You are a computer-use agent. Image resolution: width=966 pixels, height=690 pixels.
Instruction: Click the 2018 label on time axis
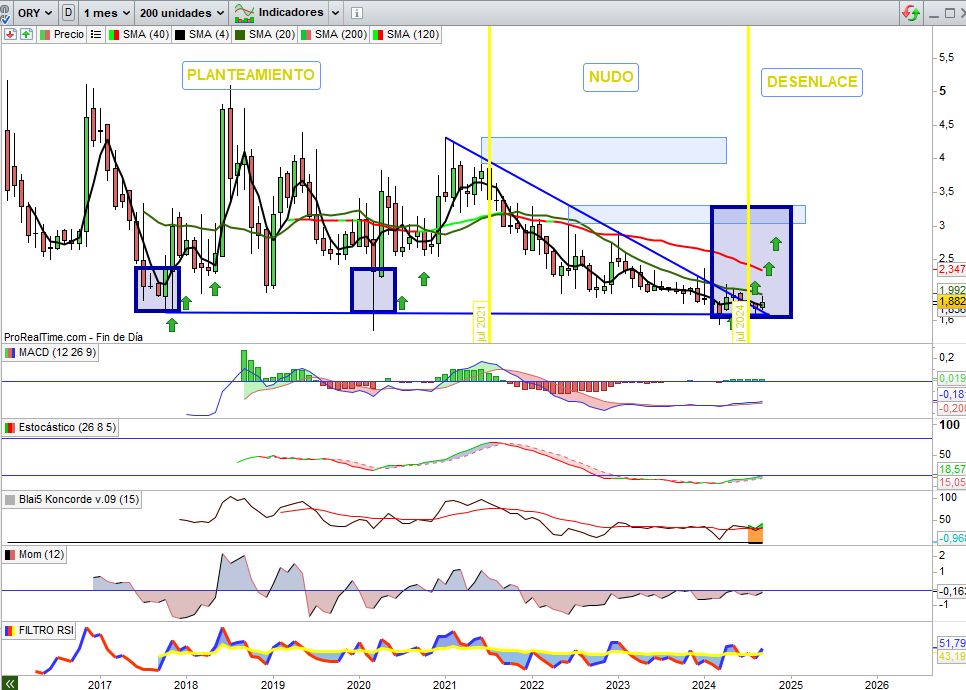tap(186, 684)
